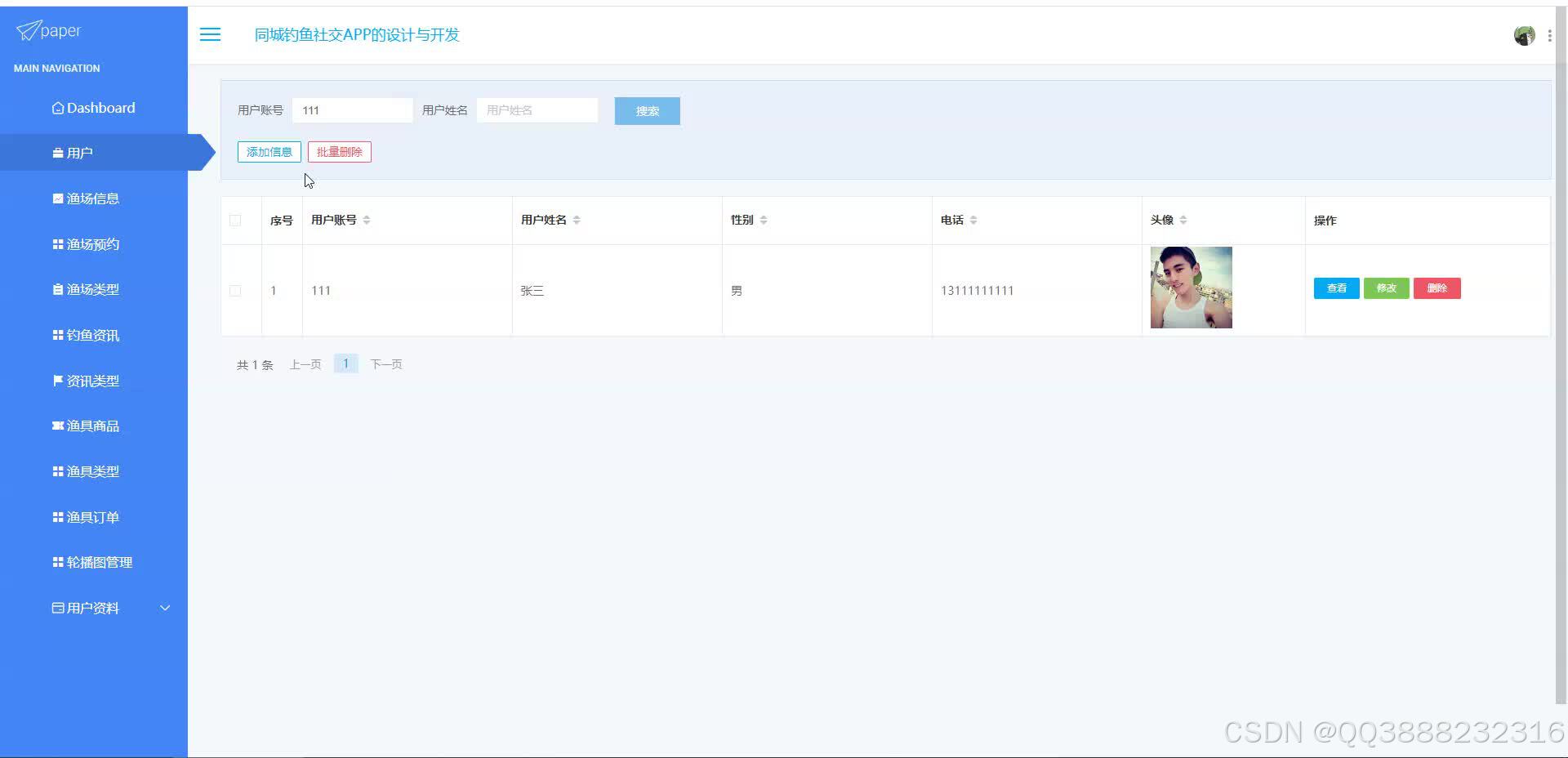
Task: Open 轮播图管理 menu item
Action: [x=94, y=562]
